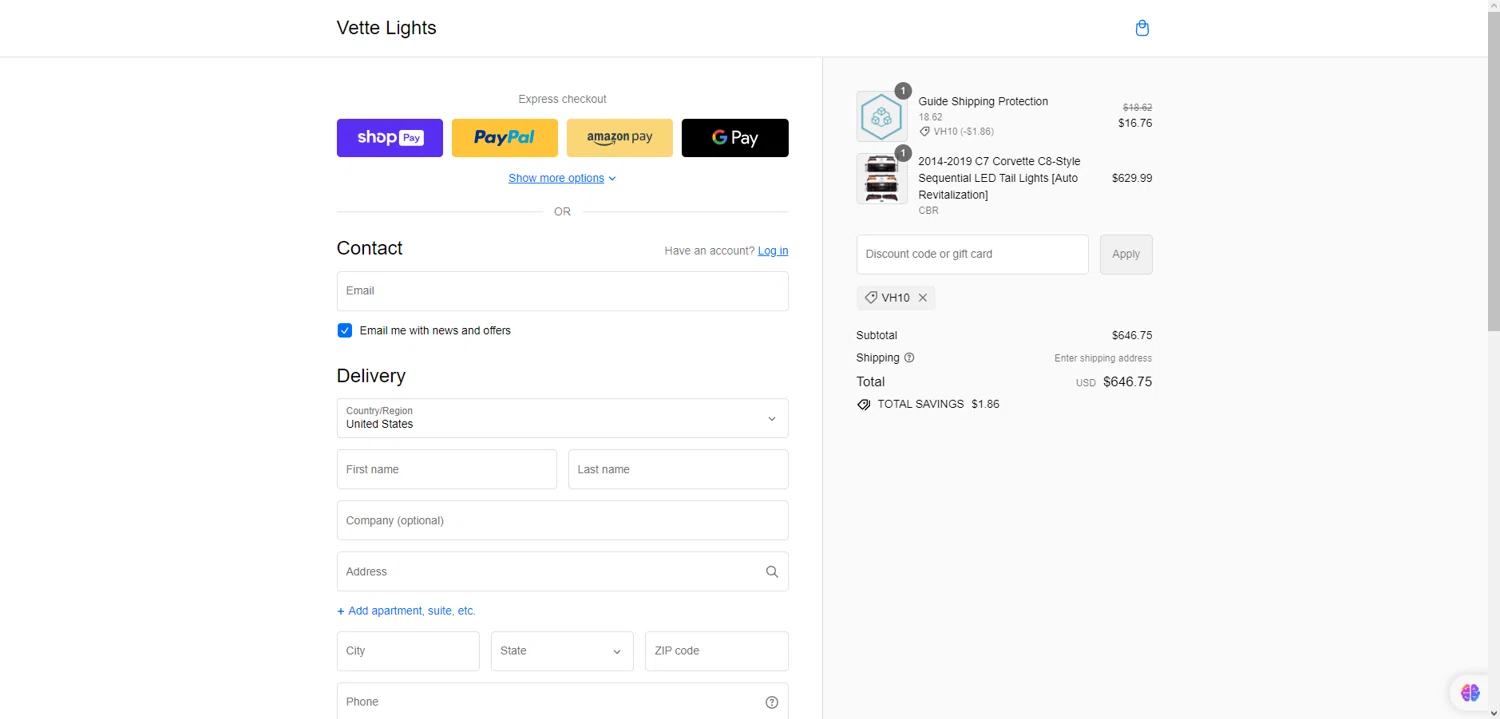Click the total amount $646.75
Screen dimensions: 1500x719
click(x=1128, y=382)
